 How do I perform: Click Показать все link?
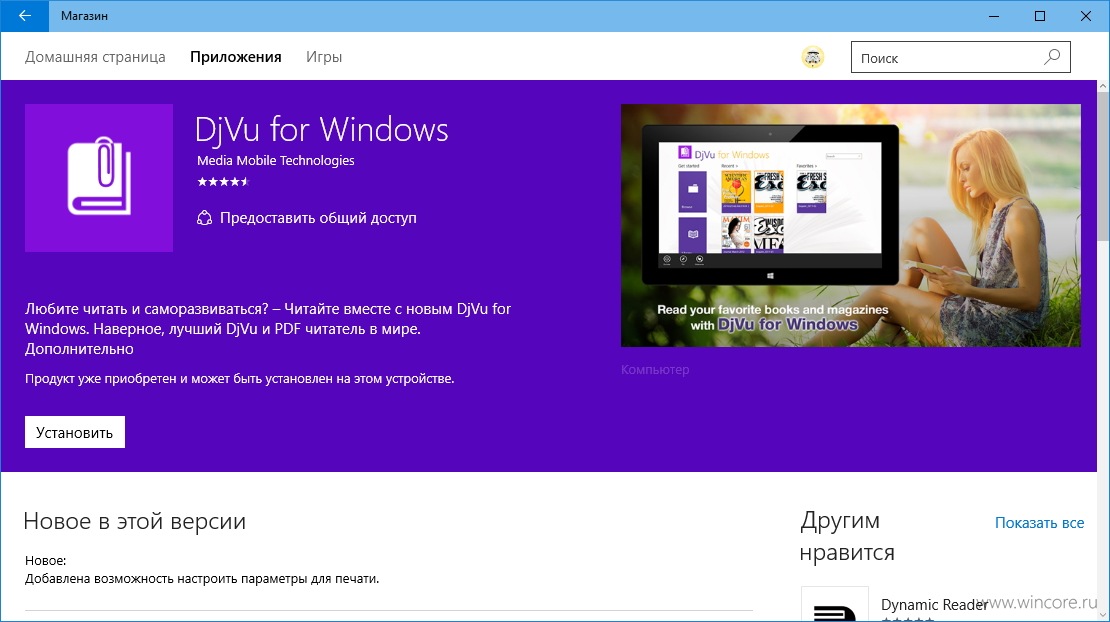pos(1039,523)
